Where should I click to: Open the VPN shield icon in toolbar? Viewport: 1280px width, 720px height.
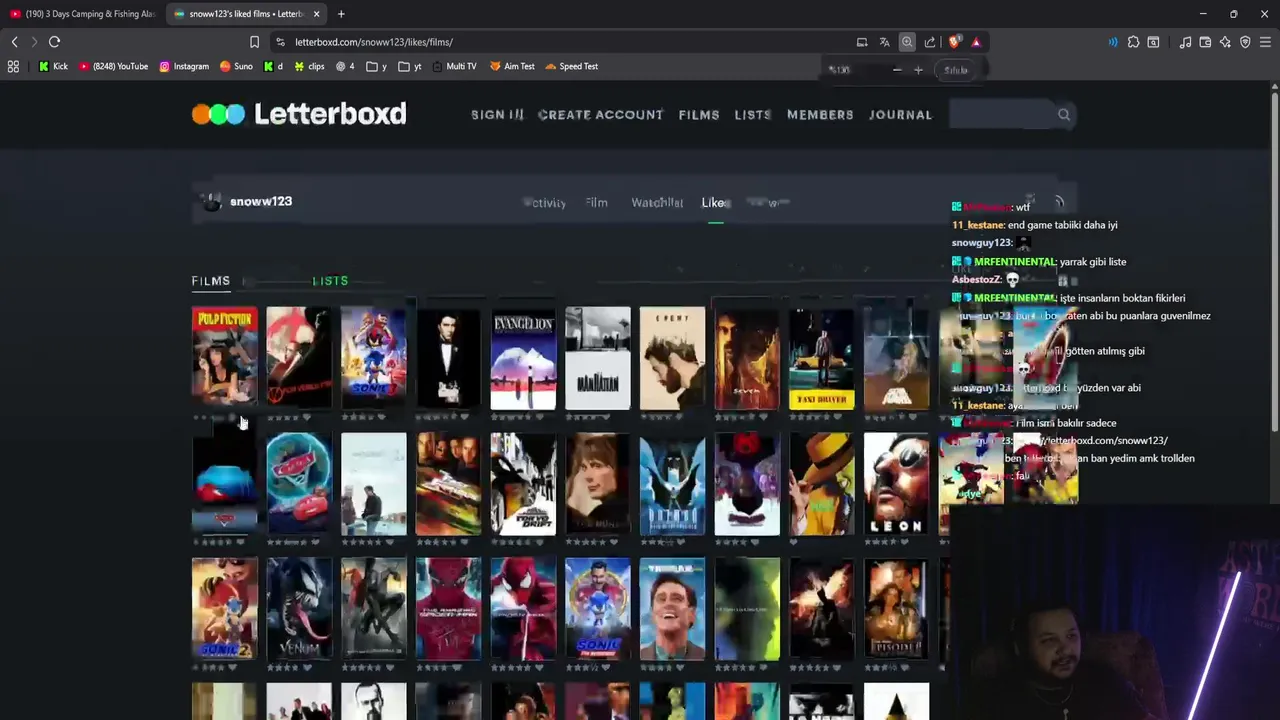[1245, 42]
